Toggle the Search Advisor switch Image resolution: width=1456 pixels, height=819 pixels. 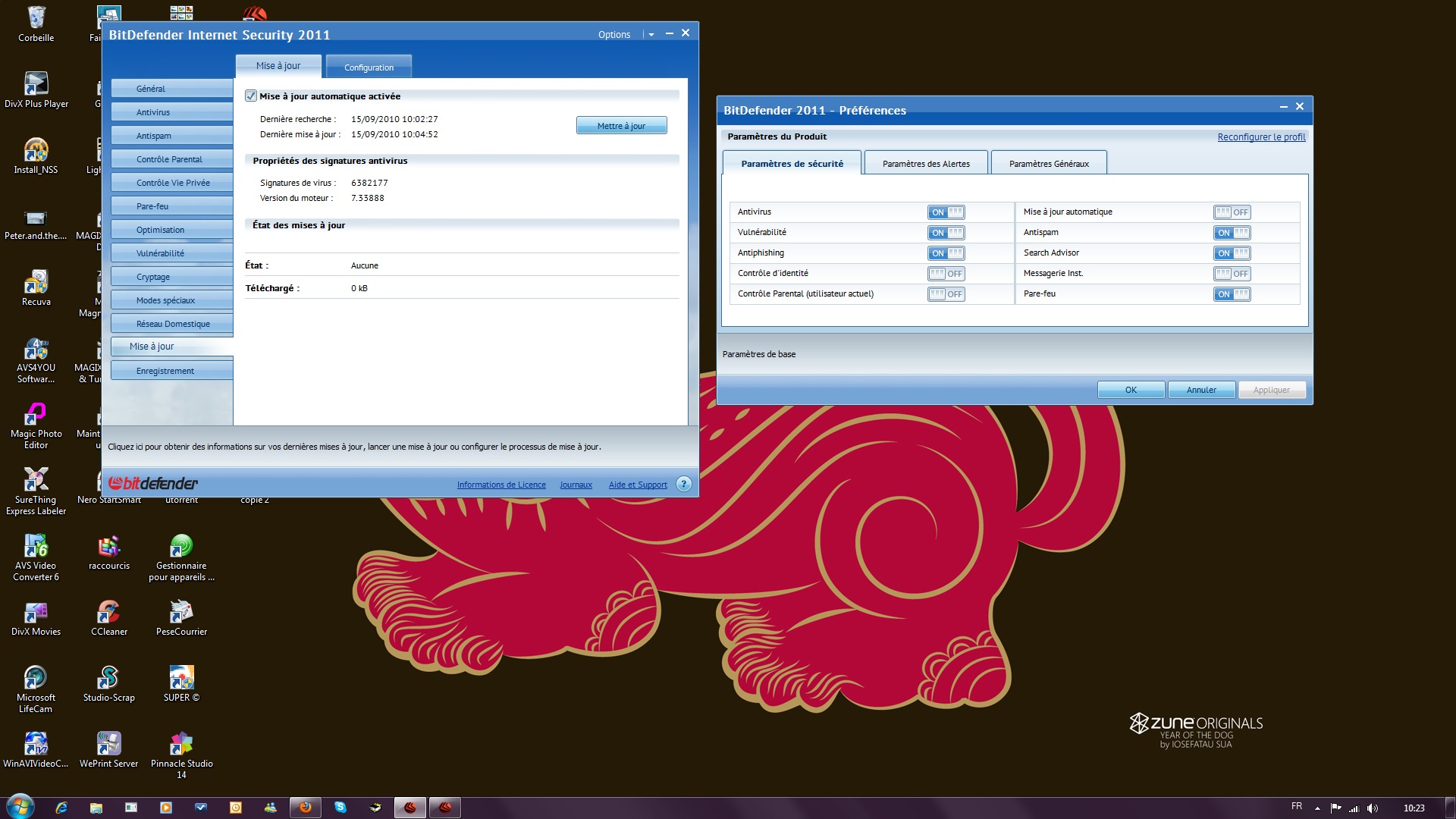[1232, 253]
